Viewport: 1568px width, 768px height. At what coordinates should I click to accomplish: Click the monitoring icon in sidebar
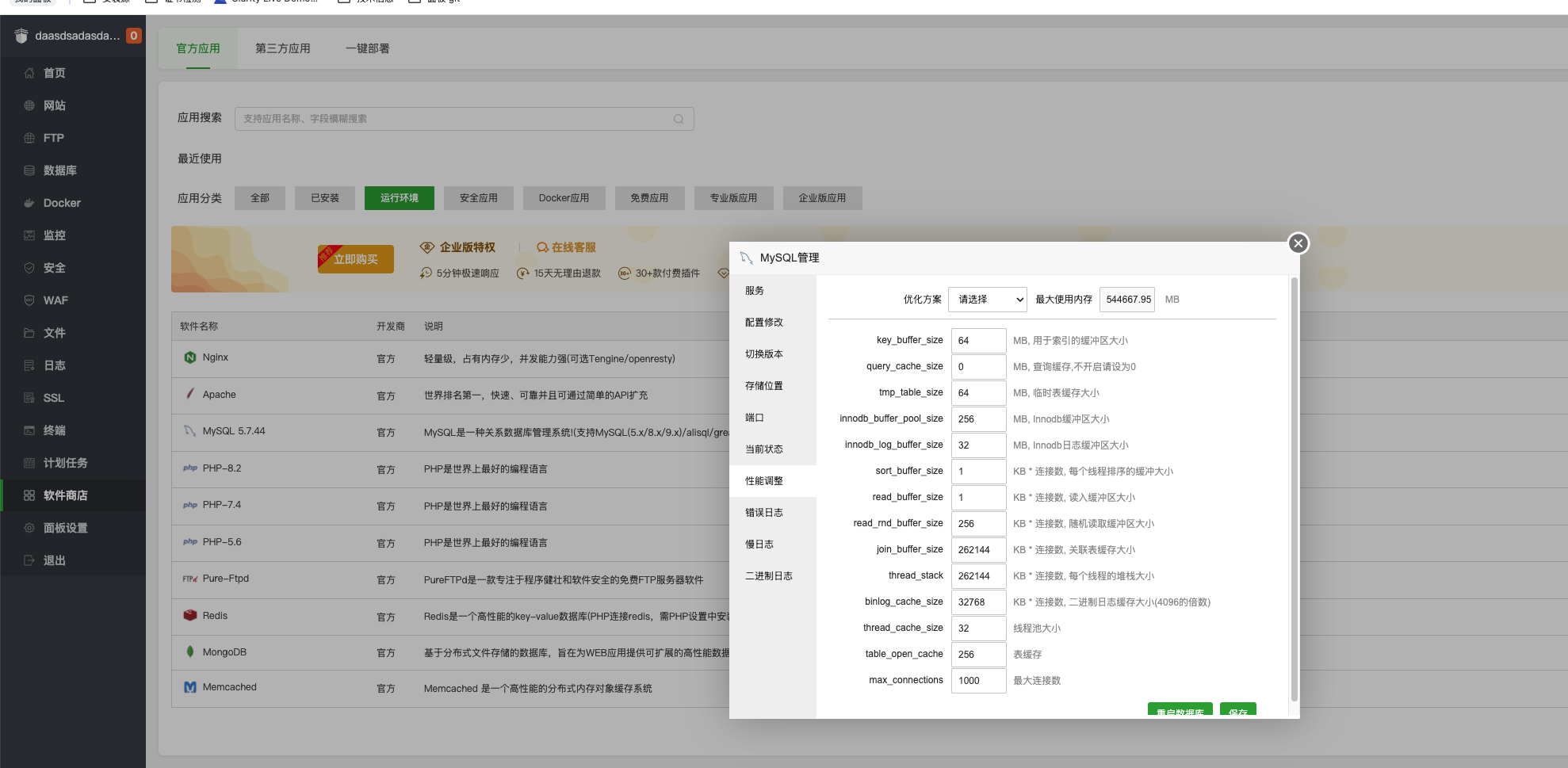29,235
